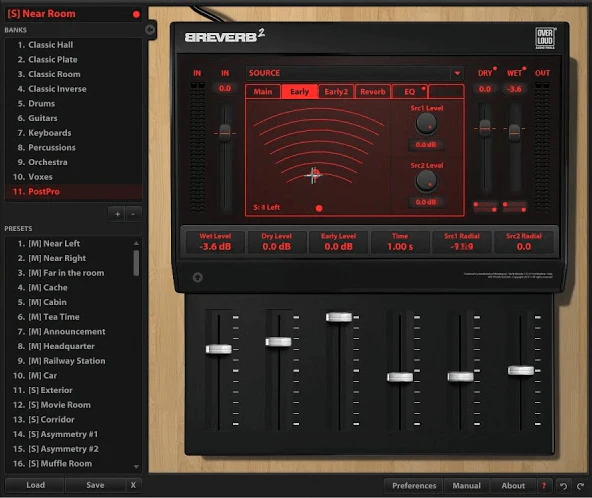Click the first hardware fader under Wet Level
Image resolution: width=592 pixels, height=498 pixels.
219,349
